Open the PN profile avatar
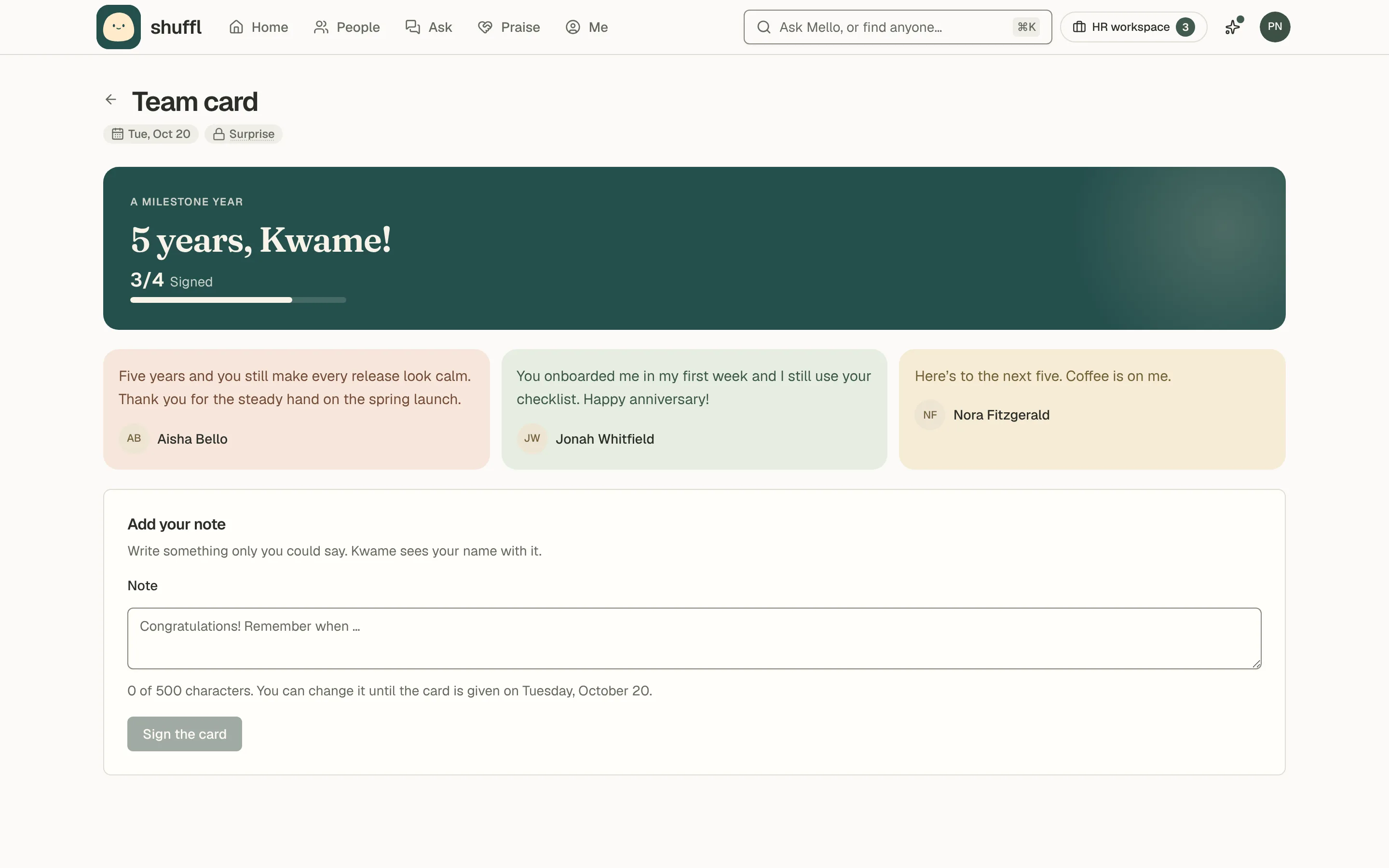 (1275, 27)
